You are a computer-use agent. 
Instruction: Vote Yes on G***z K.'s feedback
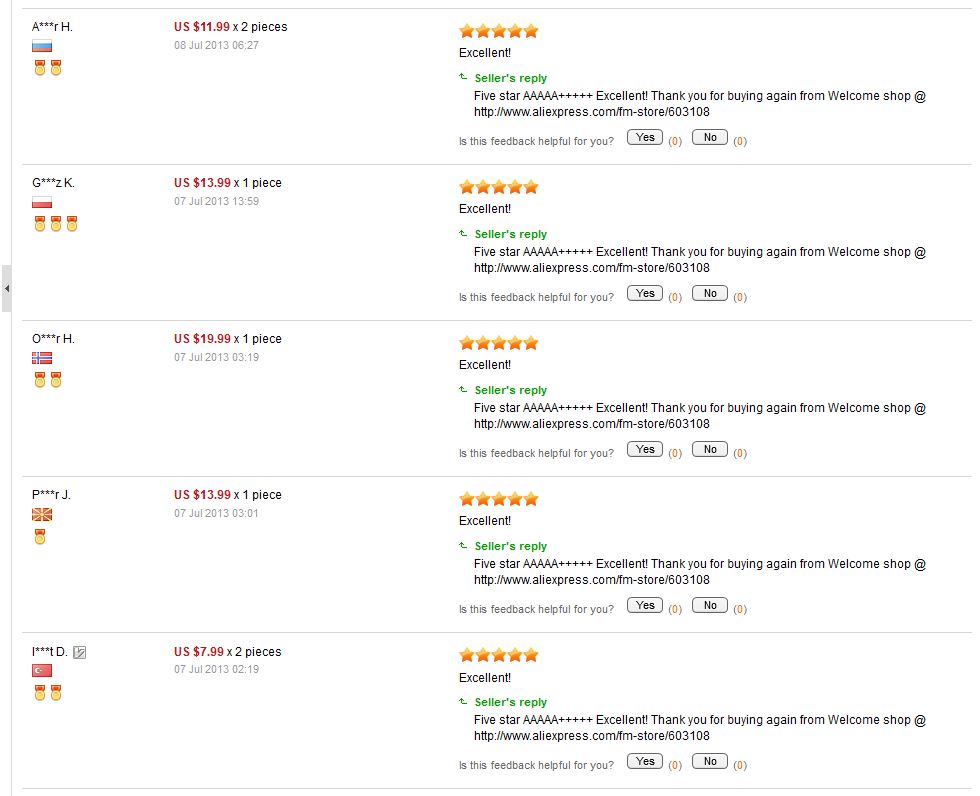(x=645, y=294)
